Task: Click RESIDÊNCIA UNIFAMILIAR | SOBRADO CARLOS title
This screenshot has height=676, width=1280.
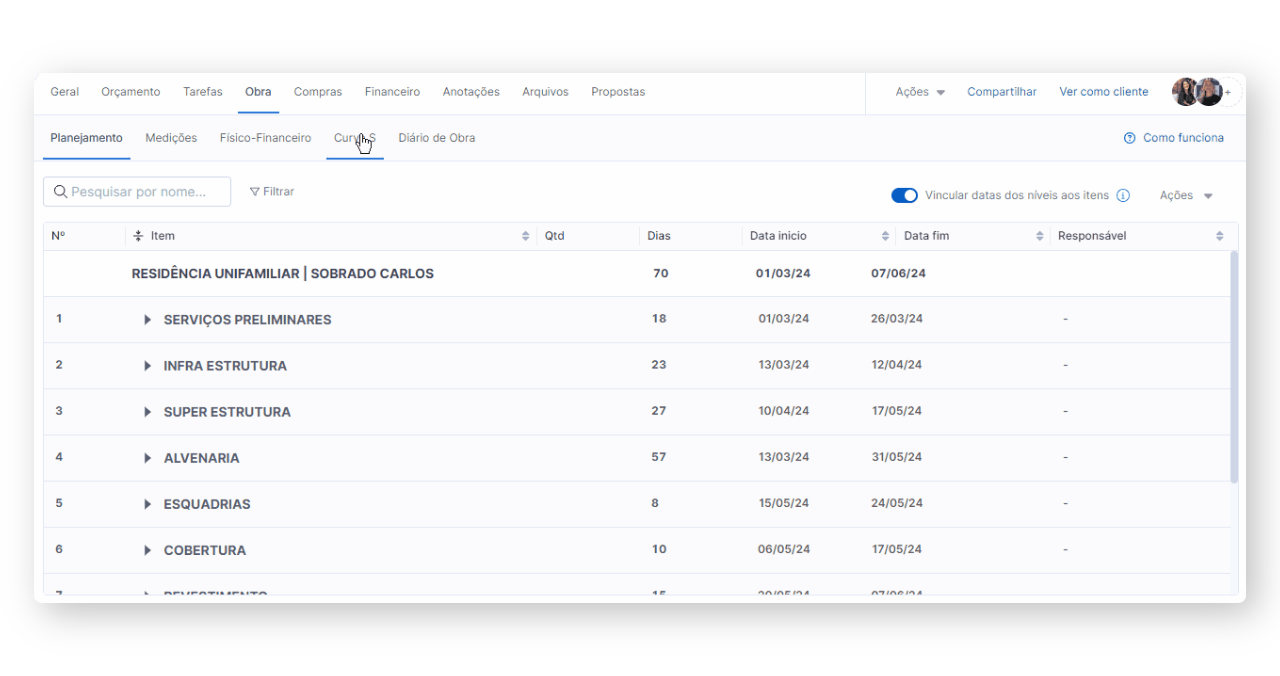Action: coord(283,274)
